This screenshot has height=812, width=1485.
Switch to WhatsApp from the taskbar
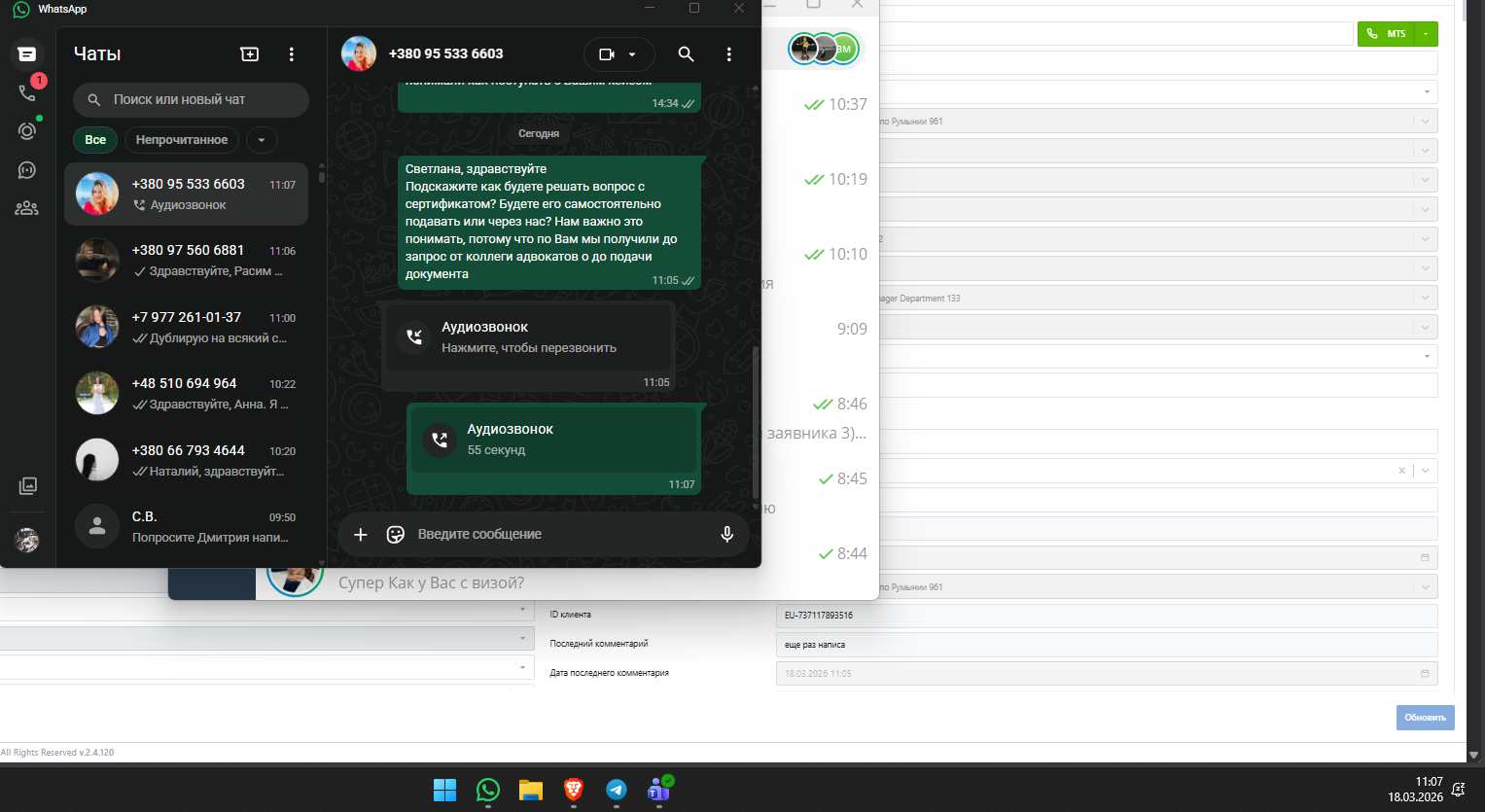(x=488, y=790)
